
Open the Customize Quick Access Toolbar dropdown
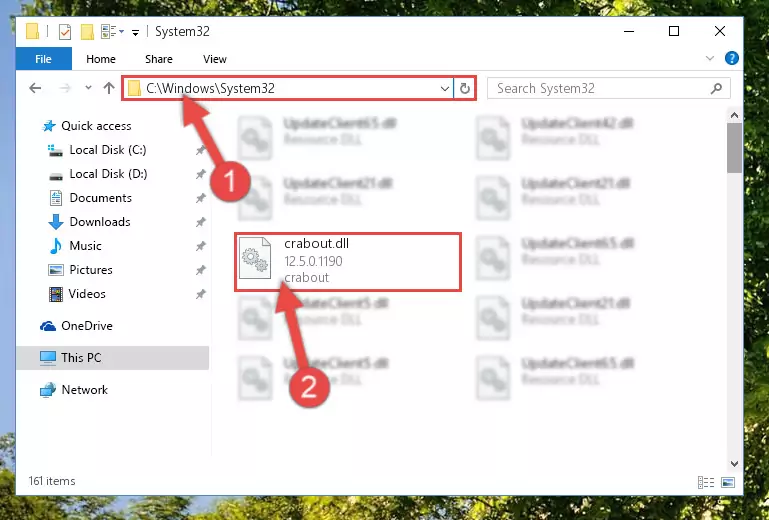click(x=135, y=32)
